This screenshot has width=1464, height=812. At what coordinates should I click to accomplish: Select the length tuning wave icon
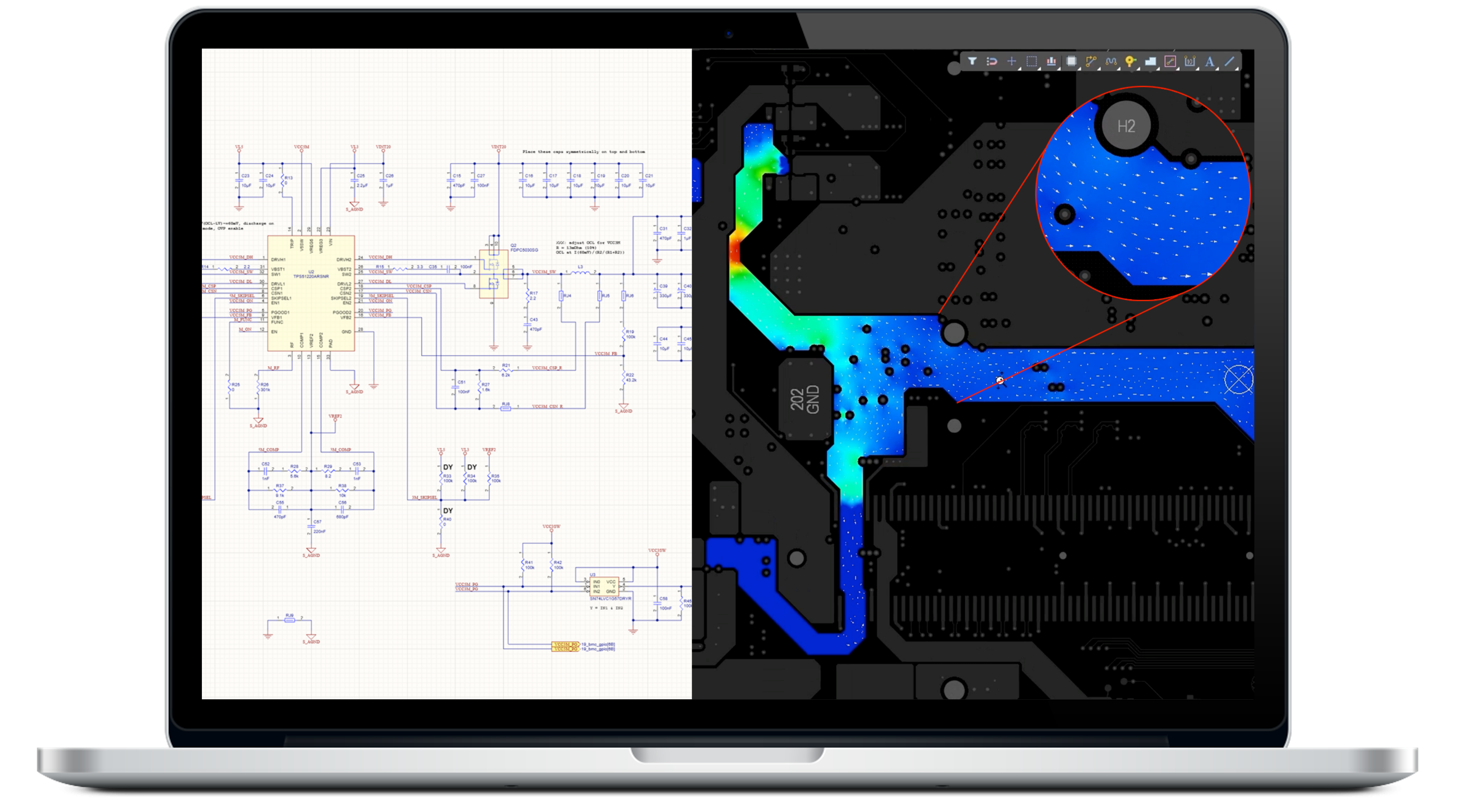click(1111, 61)
